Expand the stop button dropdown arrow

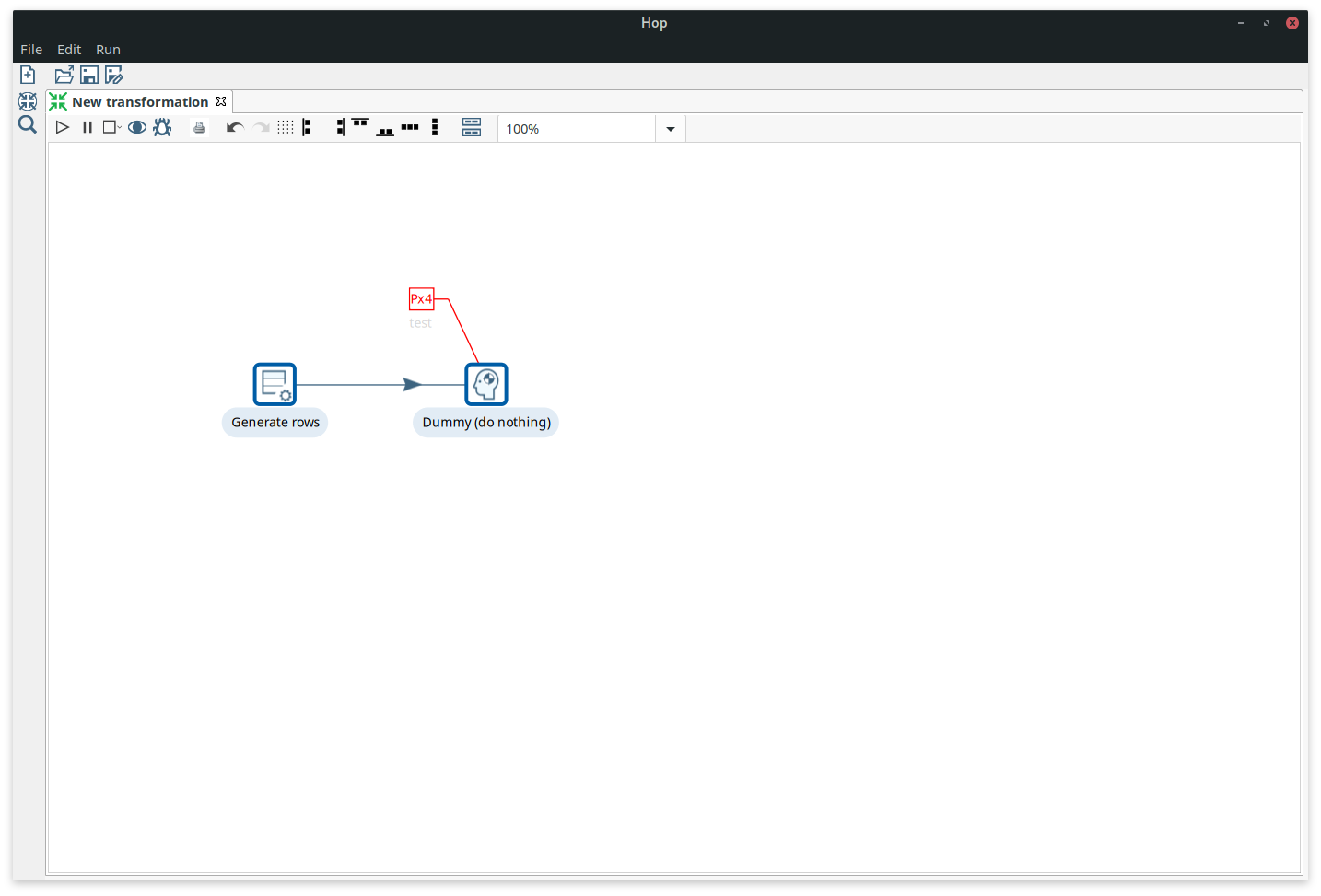click(120, 127)
